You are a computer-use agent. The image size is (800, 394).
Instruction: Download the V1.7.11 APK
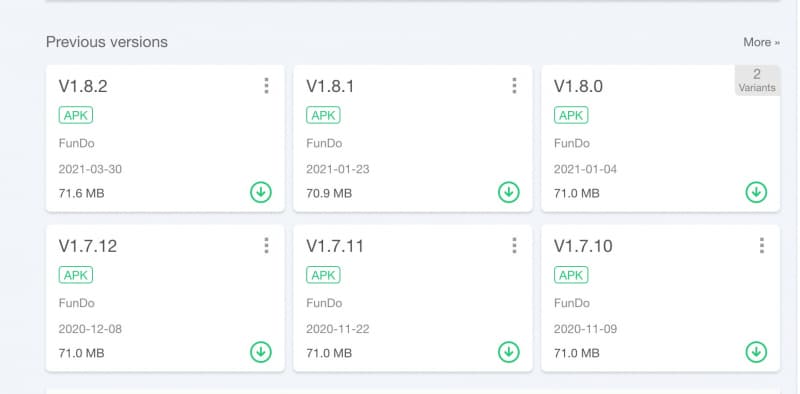coord(509,352)
